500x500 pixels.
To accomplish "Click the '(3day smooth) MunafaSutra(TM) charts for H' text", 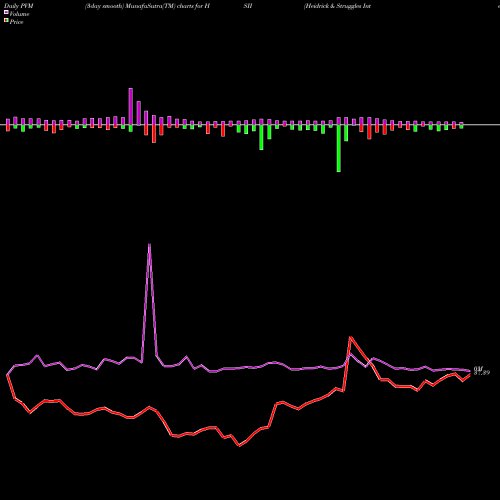I will coord(147,6).
